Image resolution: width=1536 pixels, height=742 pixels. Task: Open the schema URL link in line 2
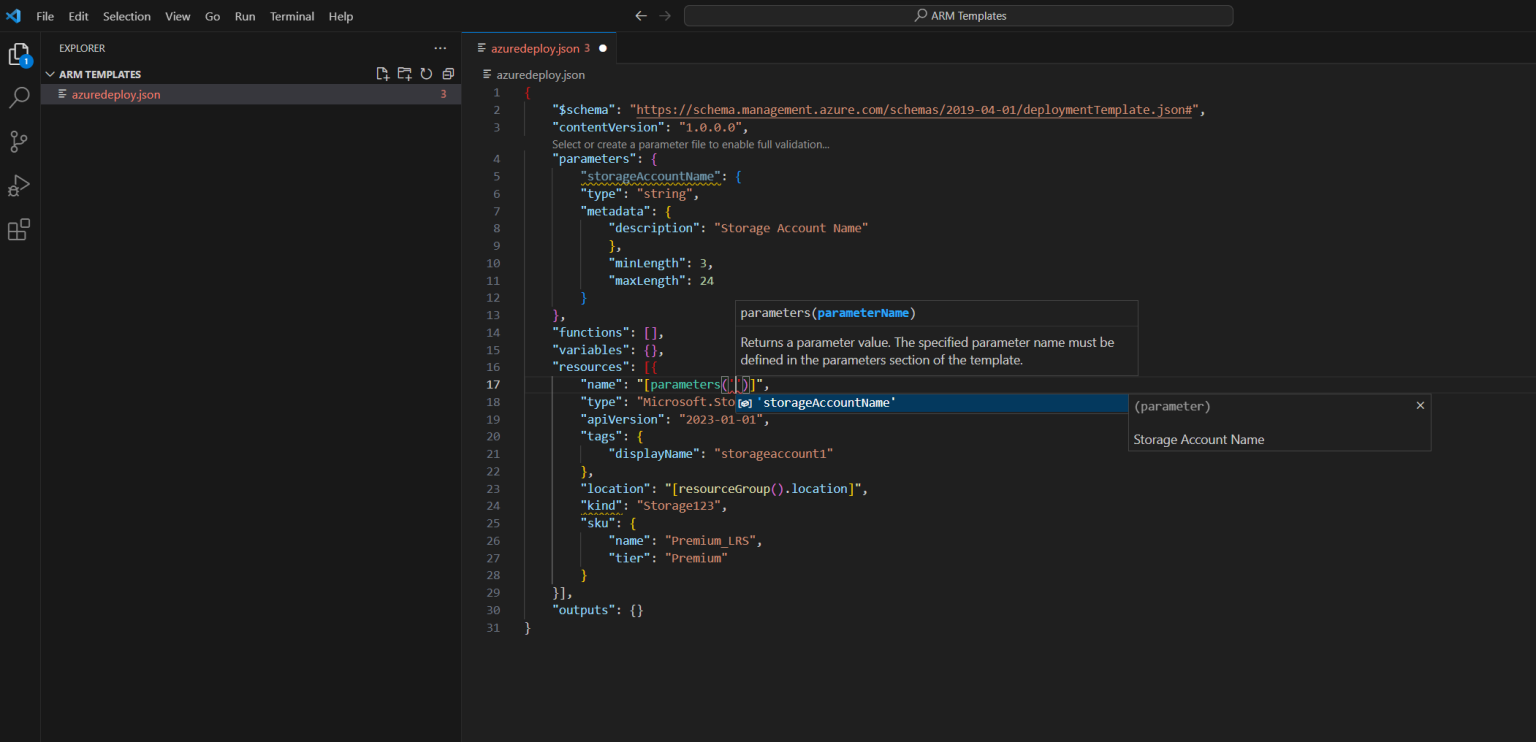[x=915, y=110]
